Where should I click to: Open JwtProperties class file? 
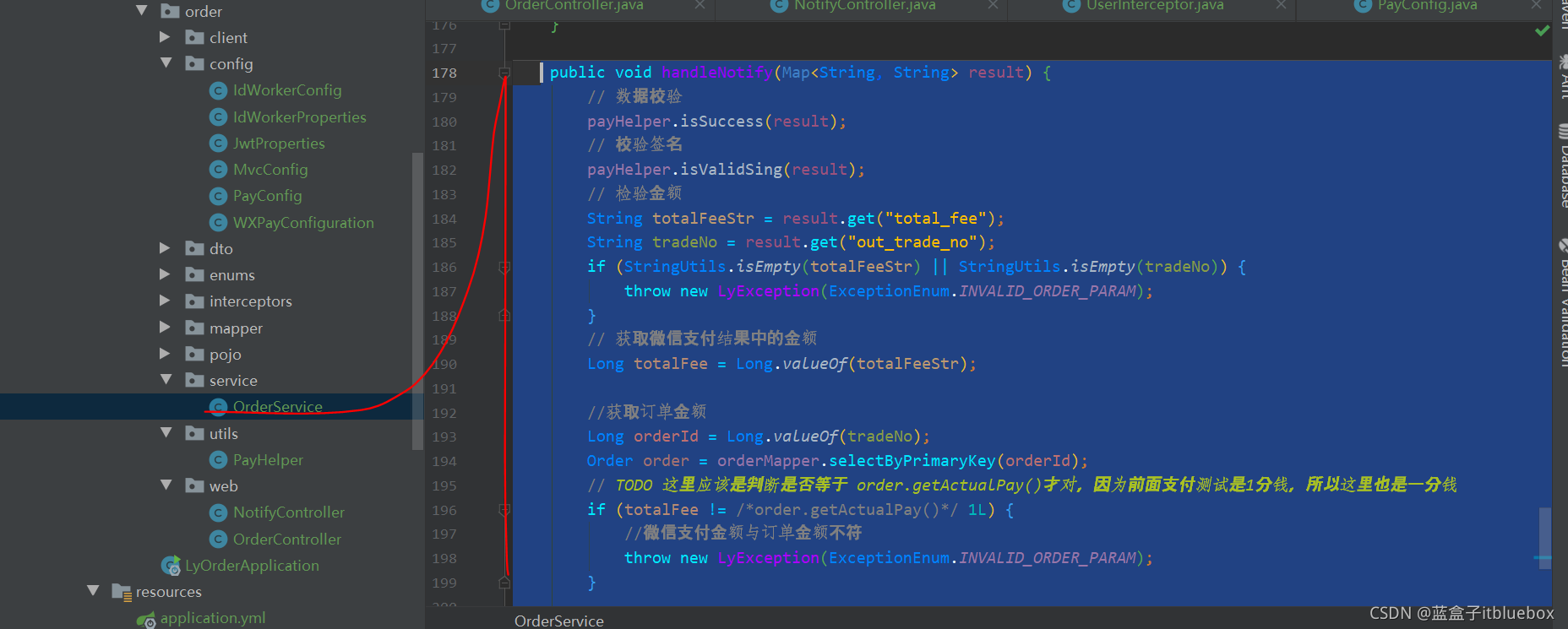pyautogui.click(x=279, y=143)
